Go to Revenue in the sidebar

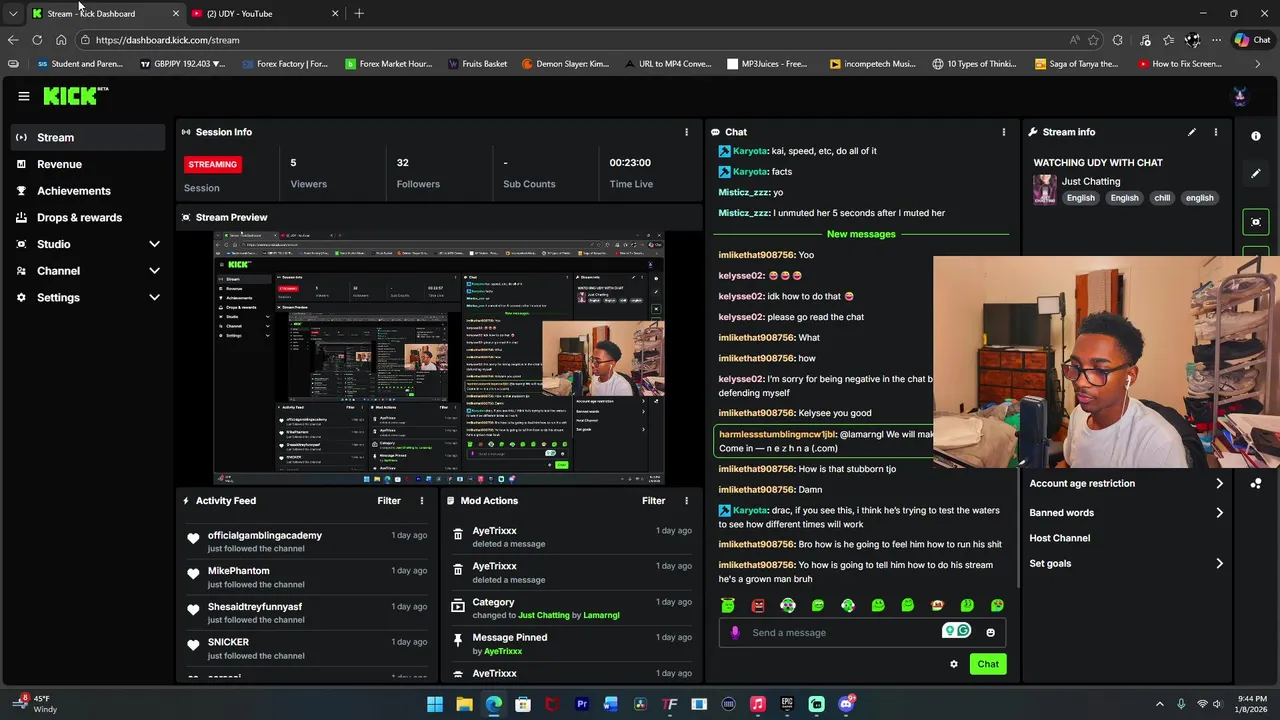[x=88, y=164]
